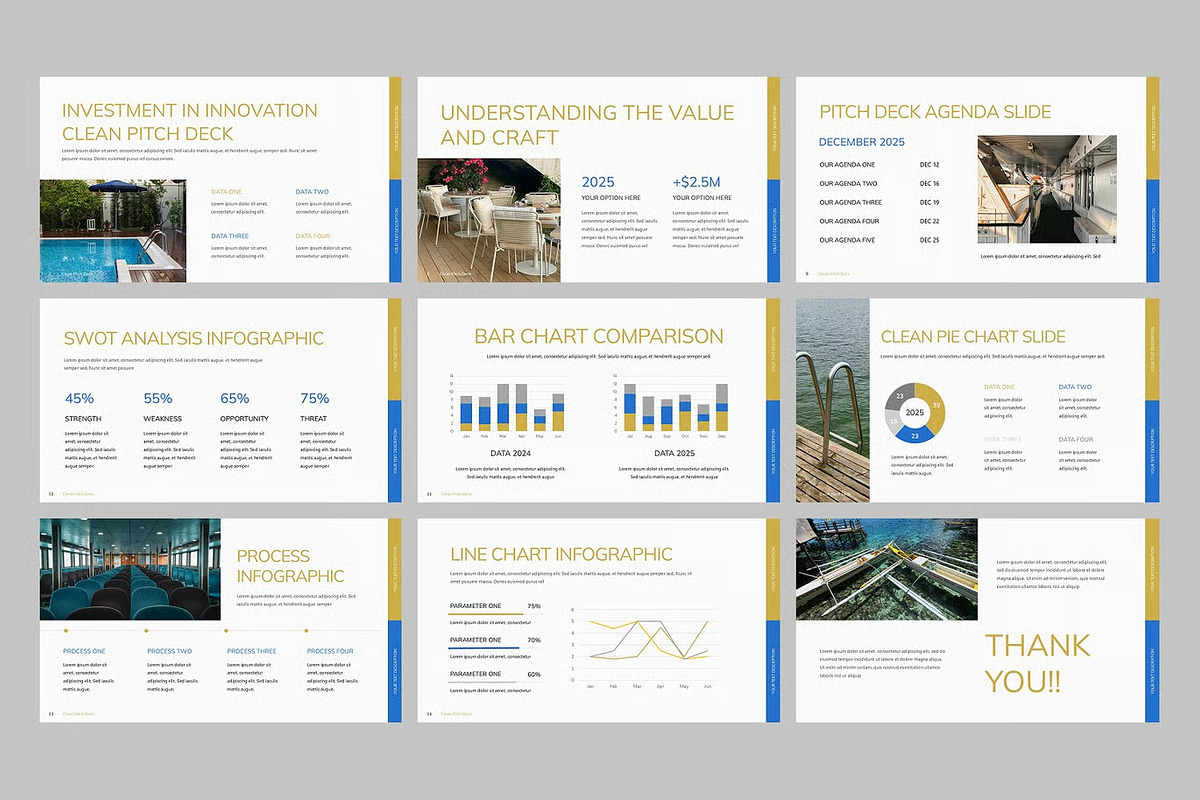Image resolution: width=1200 pixels, height=800 pixels.
Task: Select the 'INVESTMENT IN INNOVATION CLEAN PITCH DECK' title
Action: pyautogui.click(x=190, y=122)
